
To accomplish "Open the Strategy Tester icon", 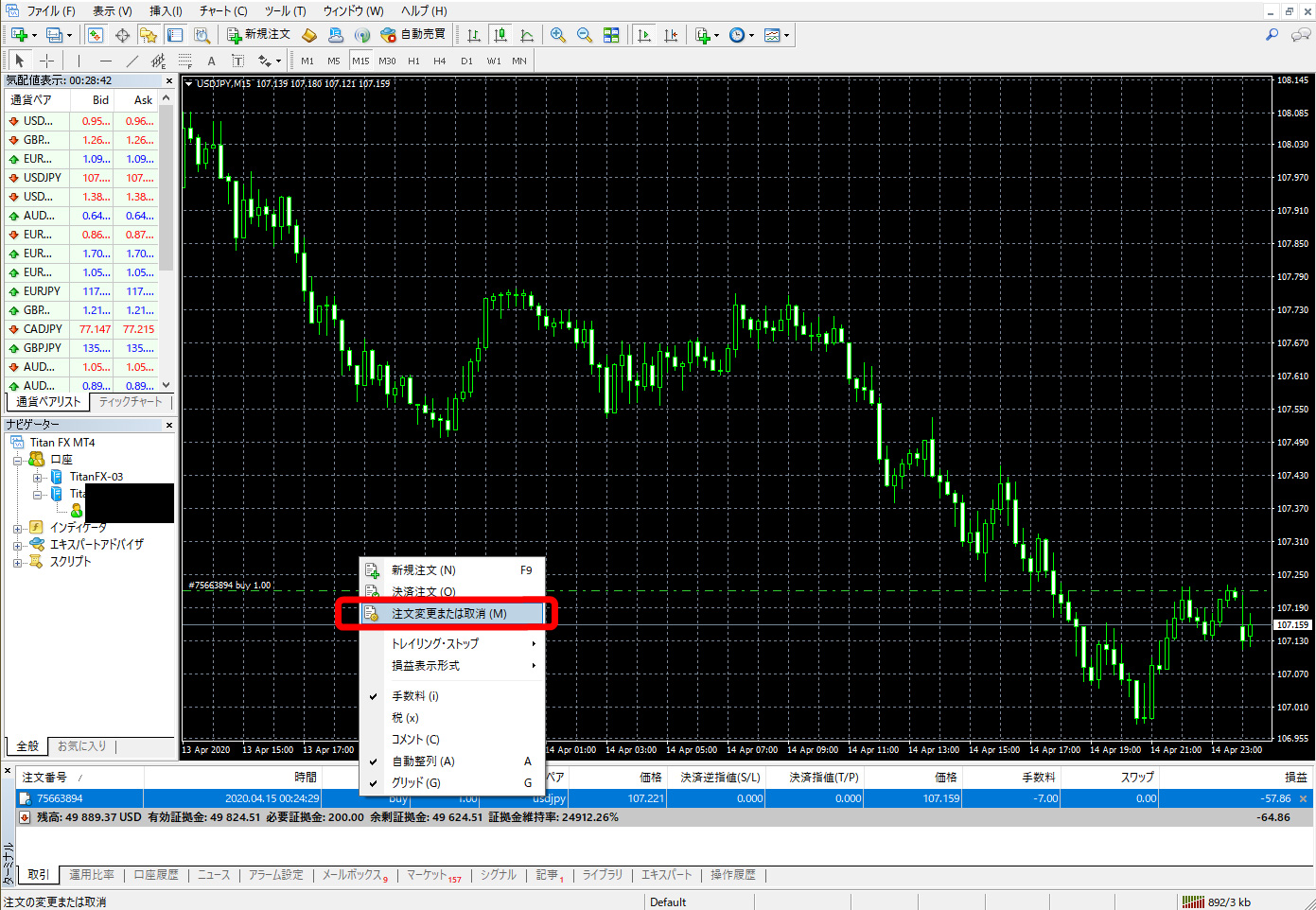I will [x=202, y=35].
